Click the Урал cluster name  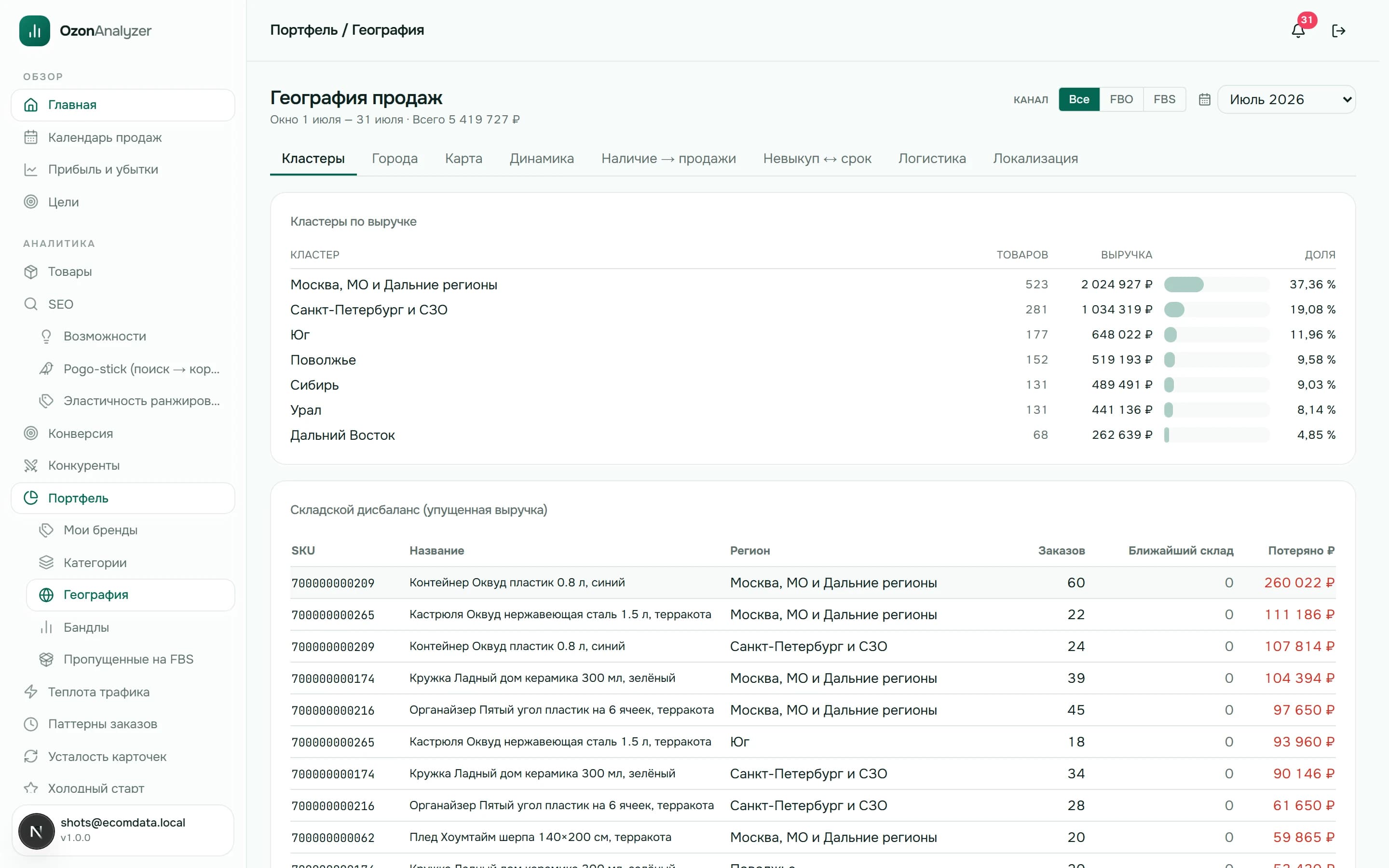click(306, 410)
